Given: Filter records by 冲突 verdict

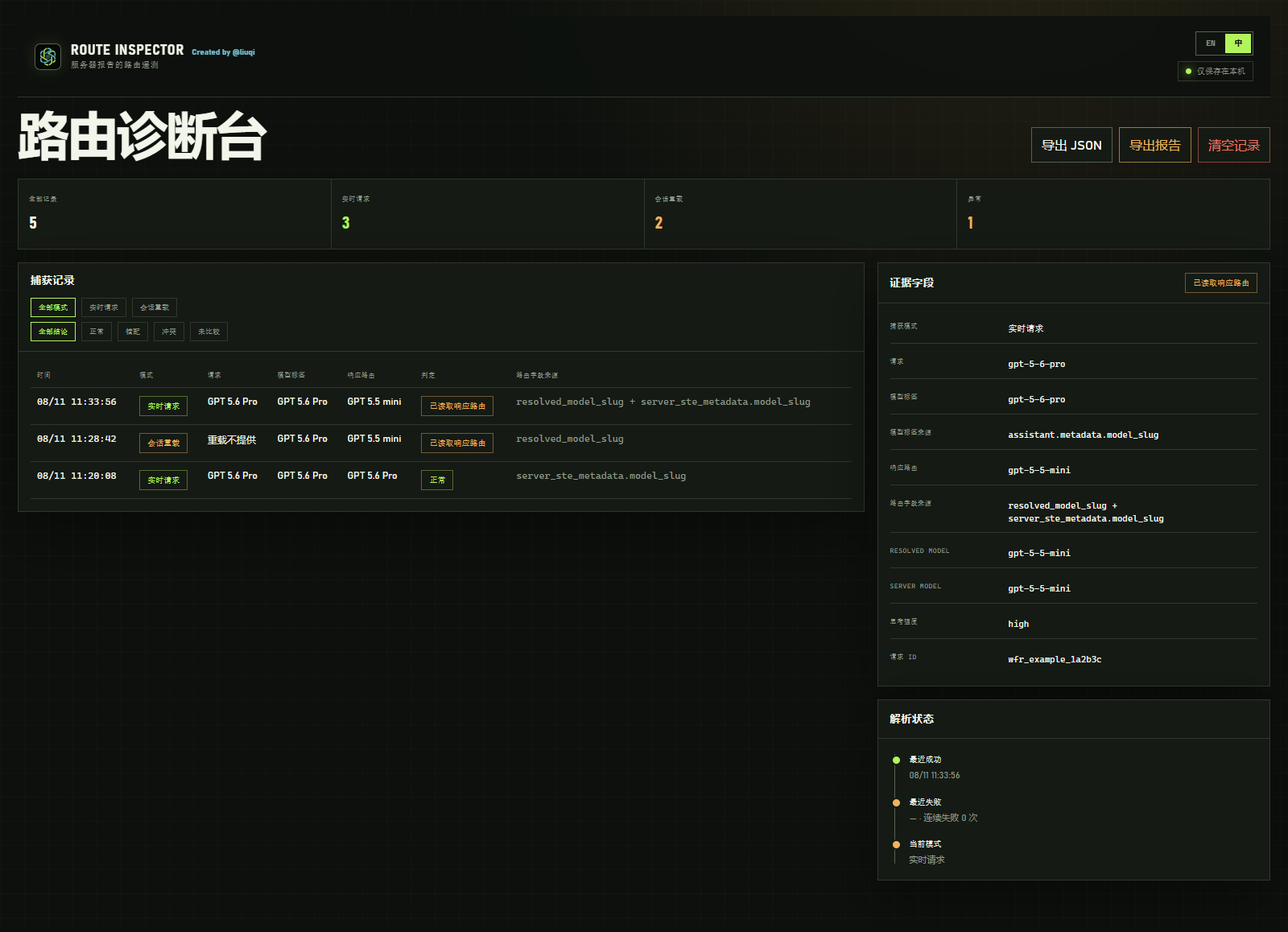Looking at the screenshot, I should click(x=169, y=332).
